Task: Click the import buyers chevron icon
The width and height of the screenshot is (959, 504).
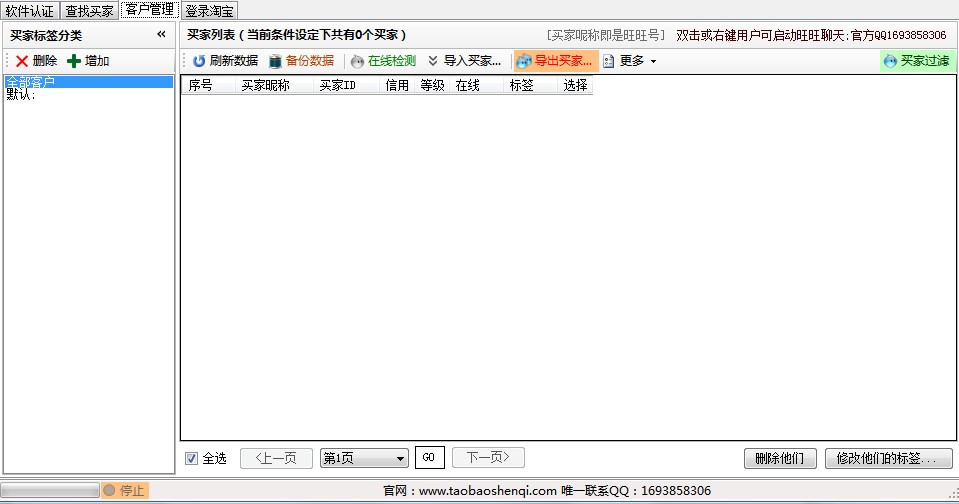Action: click(433, 61)
